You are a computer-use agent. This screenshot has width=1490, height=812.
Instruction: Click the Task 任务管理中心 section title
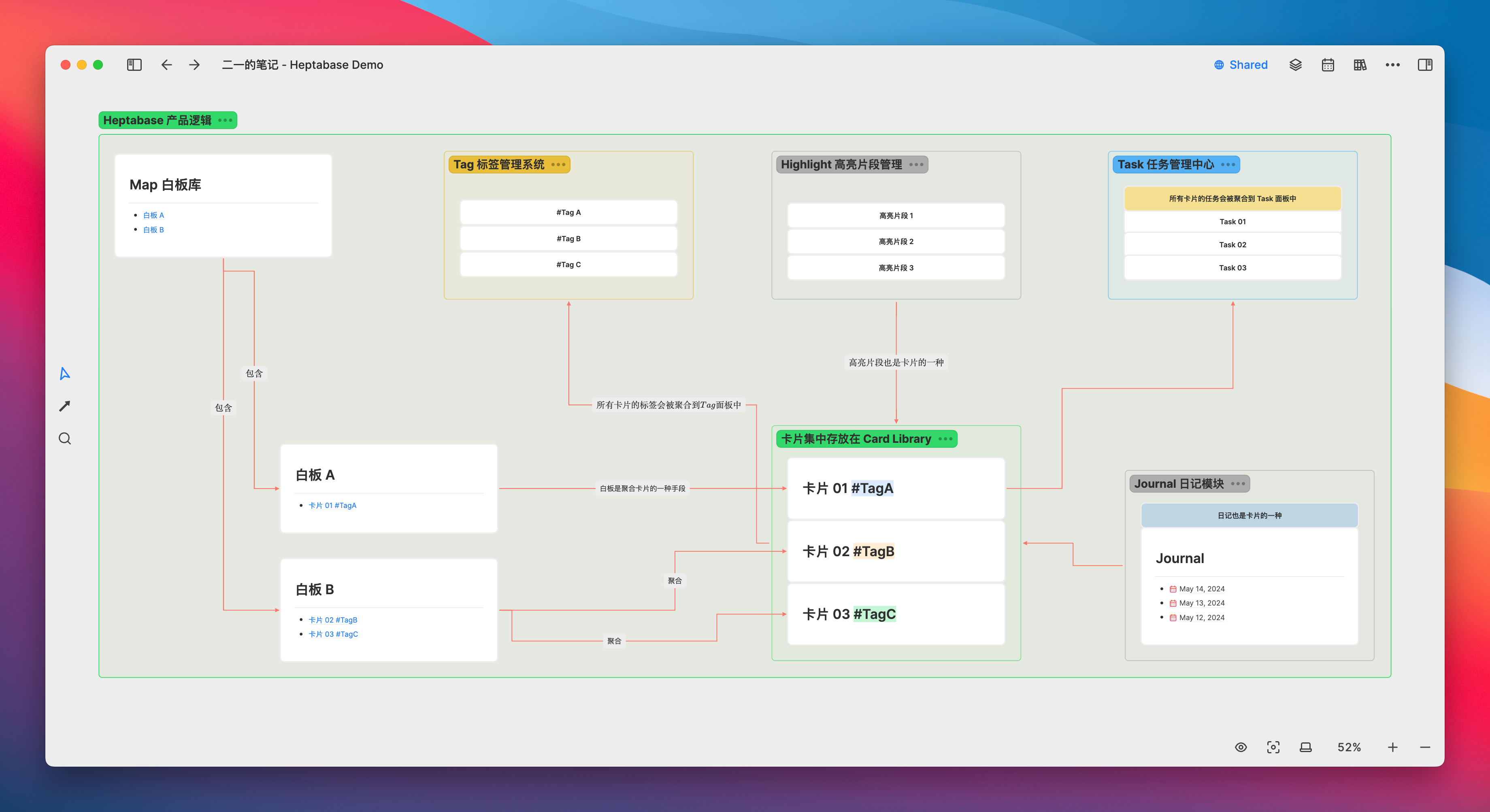1166,165
